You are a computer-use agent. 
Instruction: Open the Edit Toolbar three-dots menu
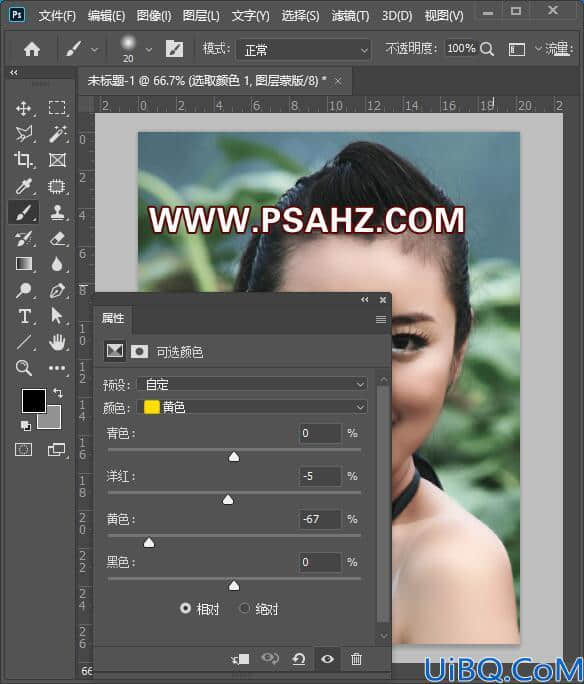(57, 368)
